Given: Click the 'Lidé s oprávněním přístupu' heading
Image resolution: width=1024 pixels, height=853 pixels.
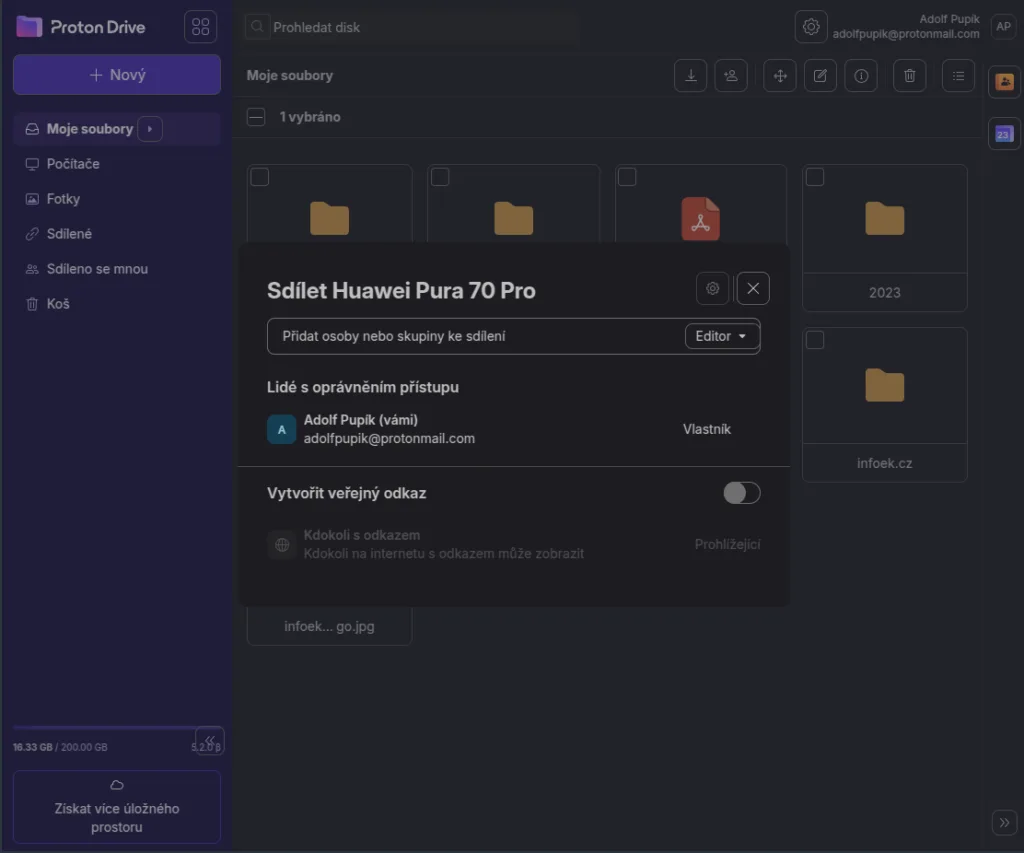Looking at the screenshot, I should point(363,387).
